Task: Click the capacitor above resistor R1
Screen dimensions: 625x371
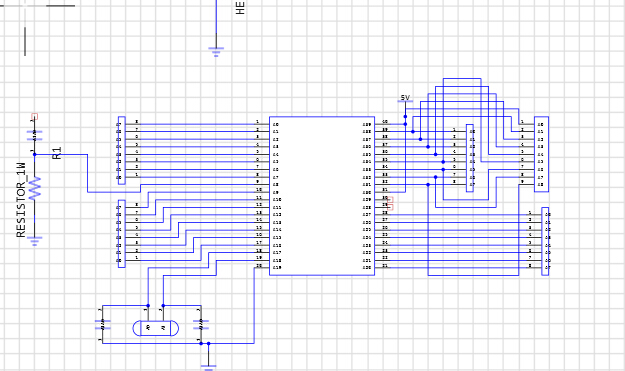Action: point(34,136)
